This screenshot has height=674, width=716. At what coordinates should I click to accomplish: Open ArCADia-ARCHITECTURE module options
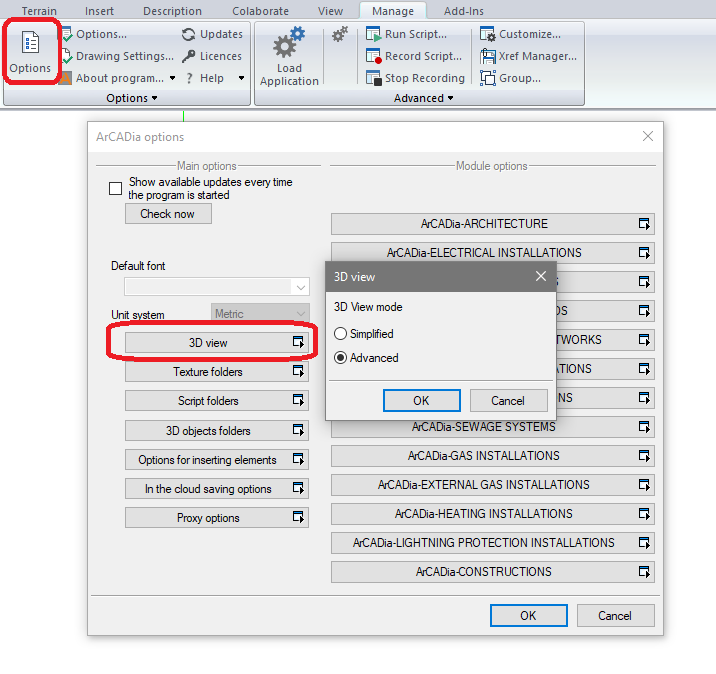[x=492, y=224]
